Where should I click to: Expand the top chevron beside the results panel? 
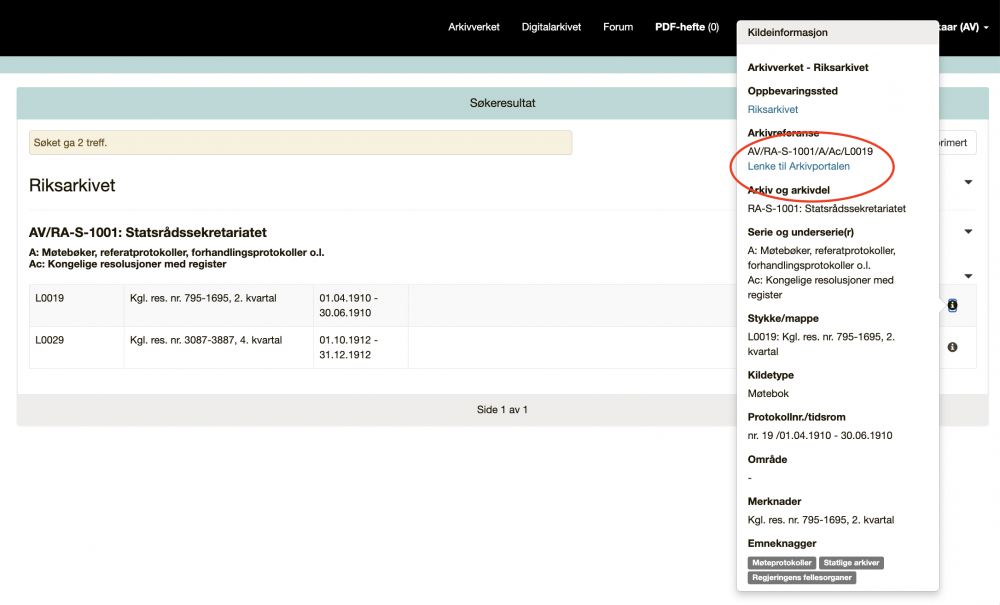[x=967, y=183]
